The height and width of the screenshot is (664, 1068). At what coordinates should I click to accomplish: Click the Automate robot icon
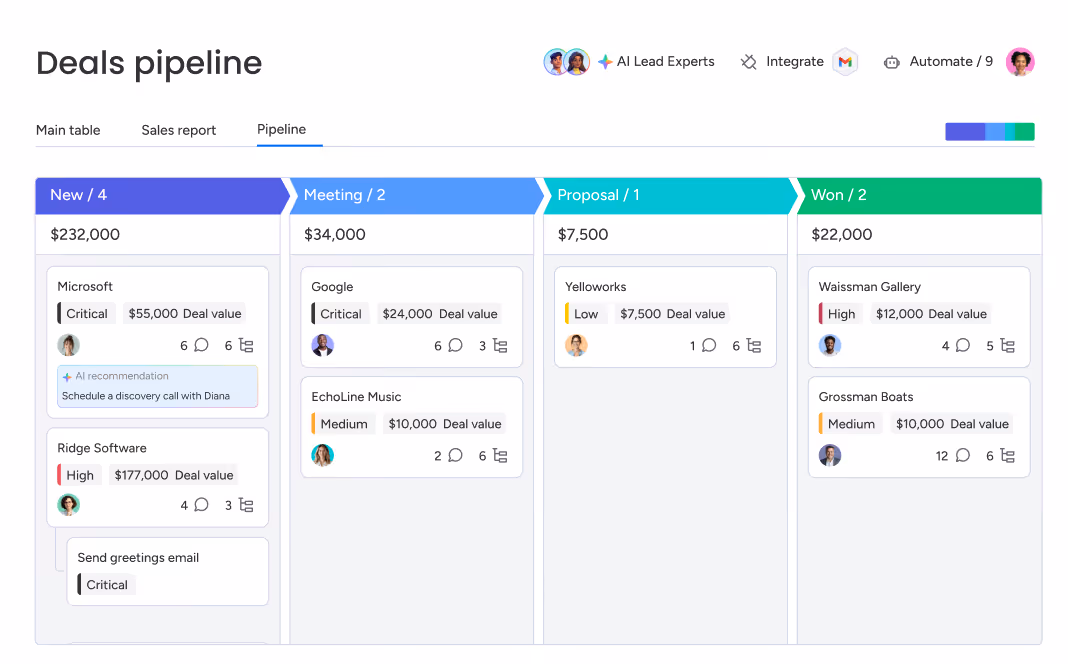pos(892,63)
